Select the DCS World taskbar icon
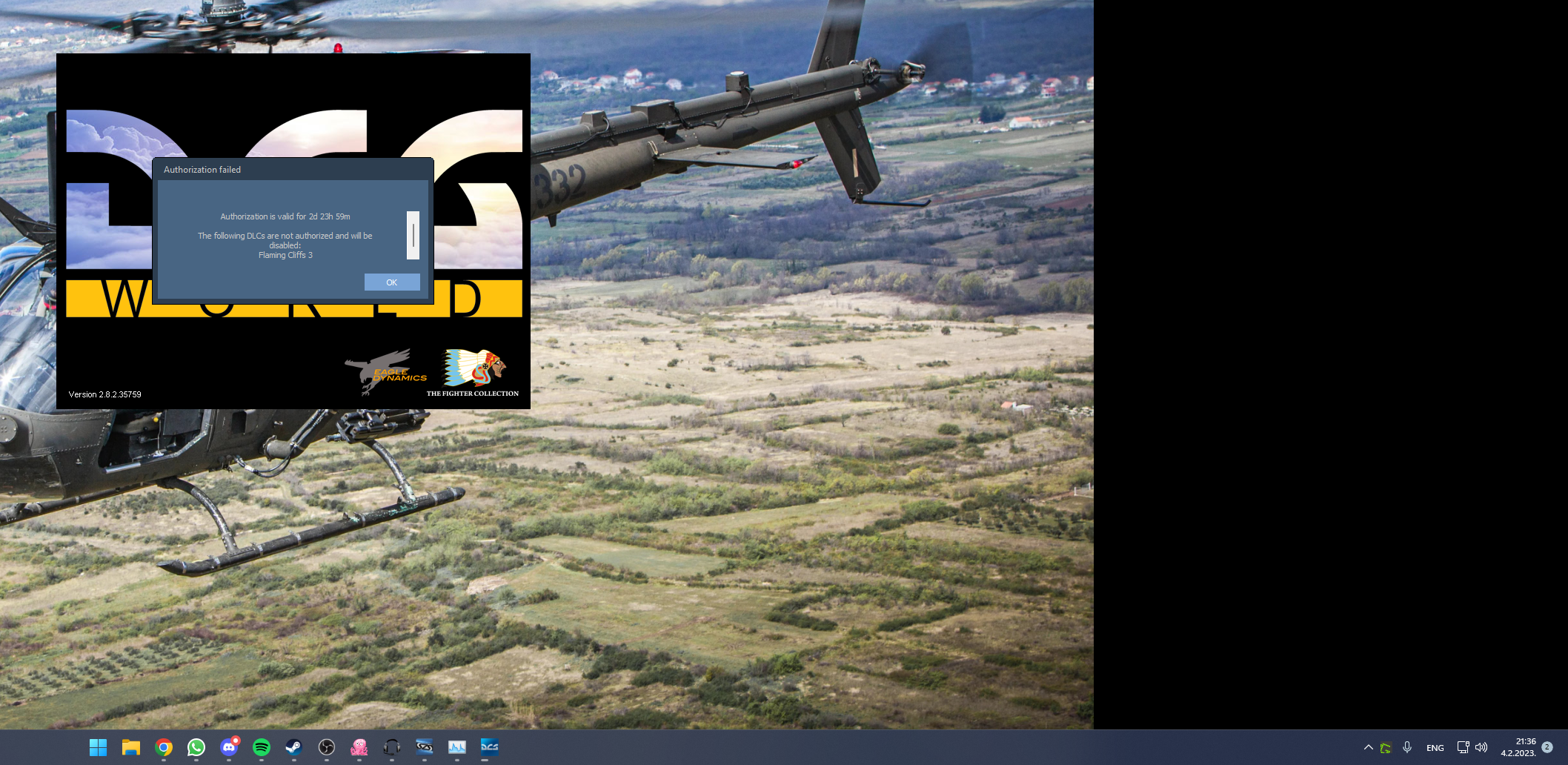Image resolution: width=1568 pixels, height=765 pixels. pos(490,747)
